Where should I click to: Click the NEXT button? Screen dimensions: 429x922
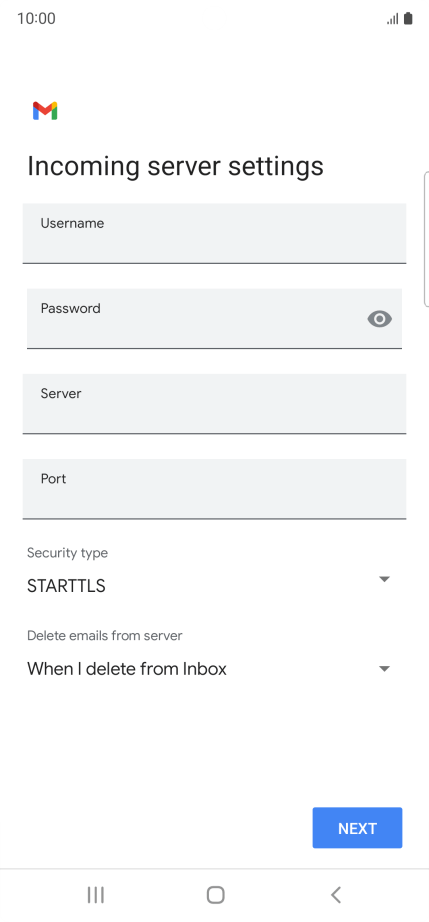click(357, 828)
